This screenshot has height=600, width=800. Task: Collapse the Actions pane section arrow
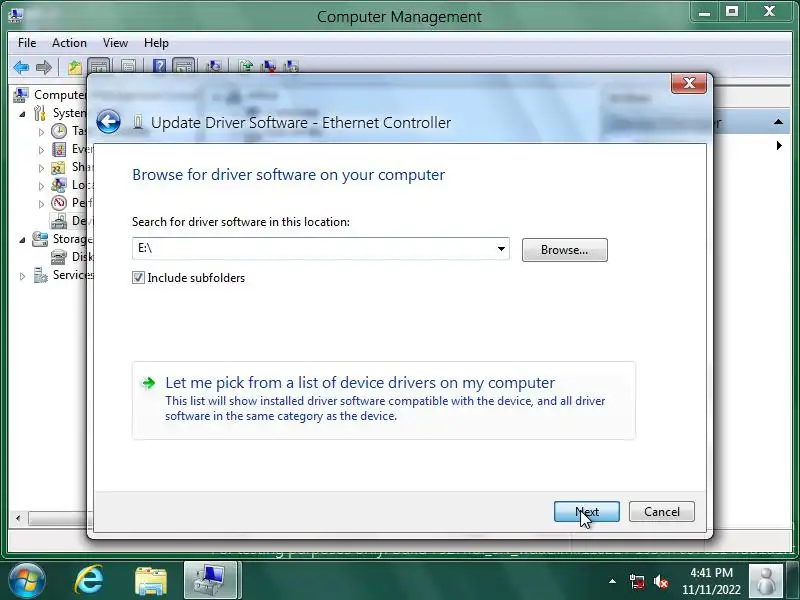(778, 122)
